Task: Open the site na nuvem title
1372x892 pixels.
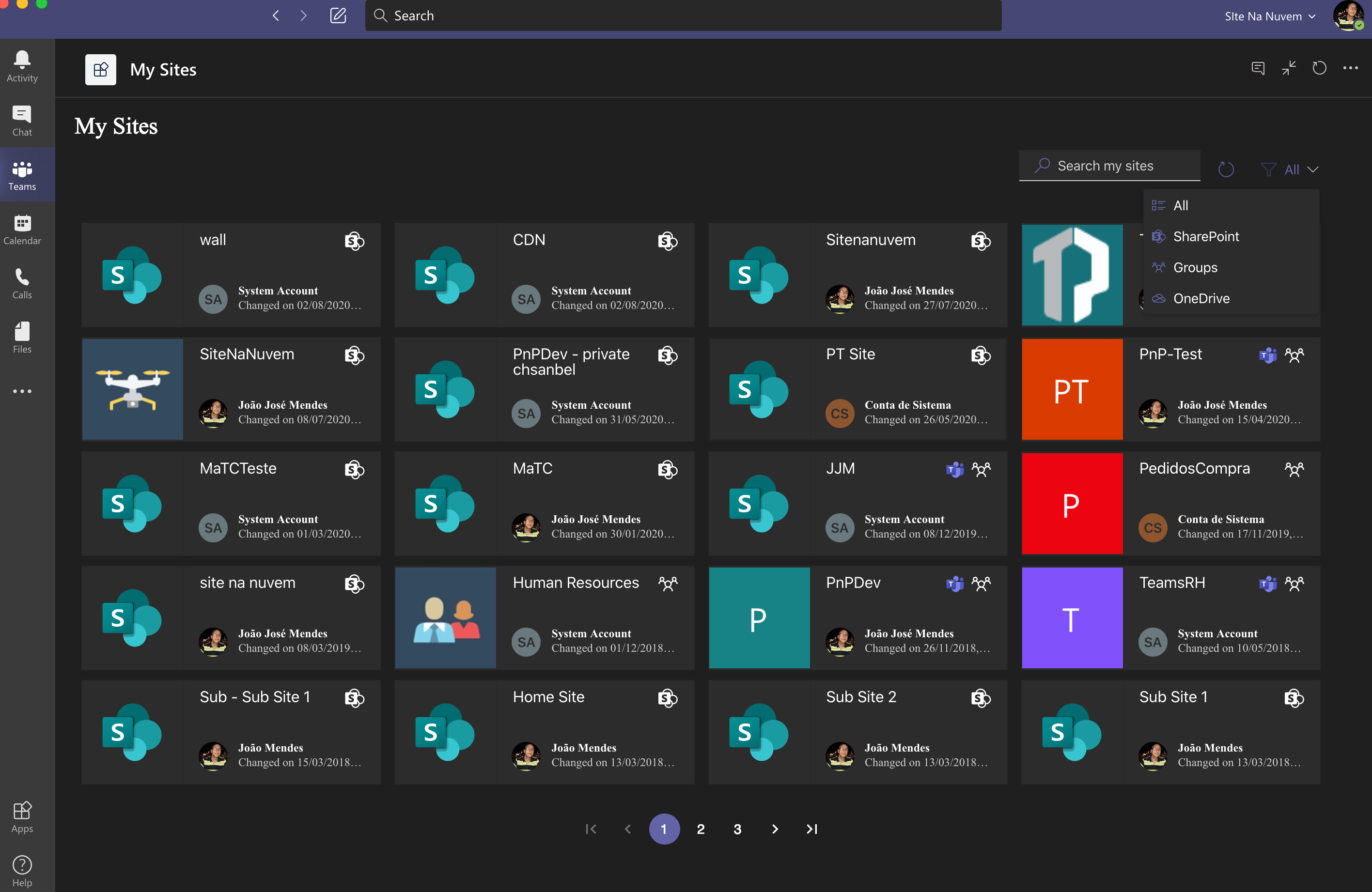Action: (247, 583)
